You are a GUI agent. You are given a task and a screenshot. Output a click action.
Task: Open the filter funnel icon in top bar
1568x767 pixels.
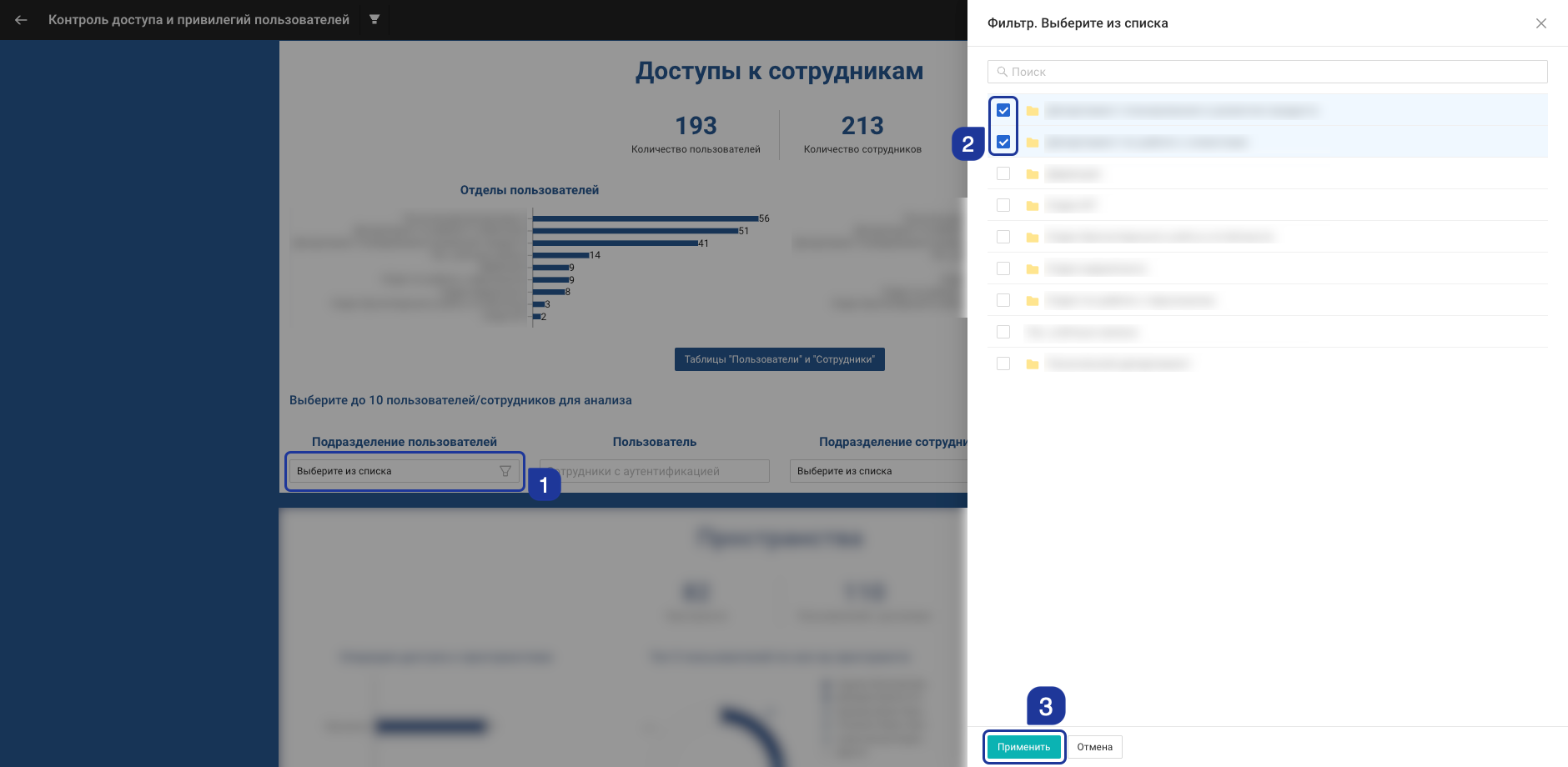[x=374, y=19]
